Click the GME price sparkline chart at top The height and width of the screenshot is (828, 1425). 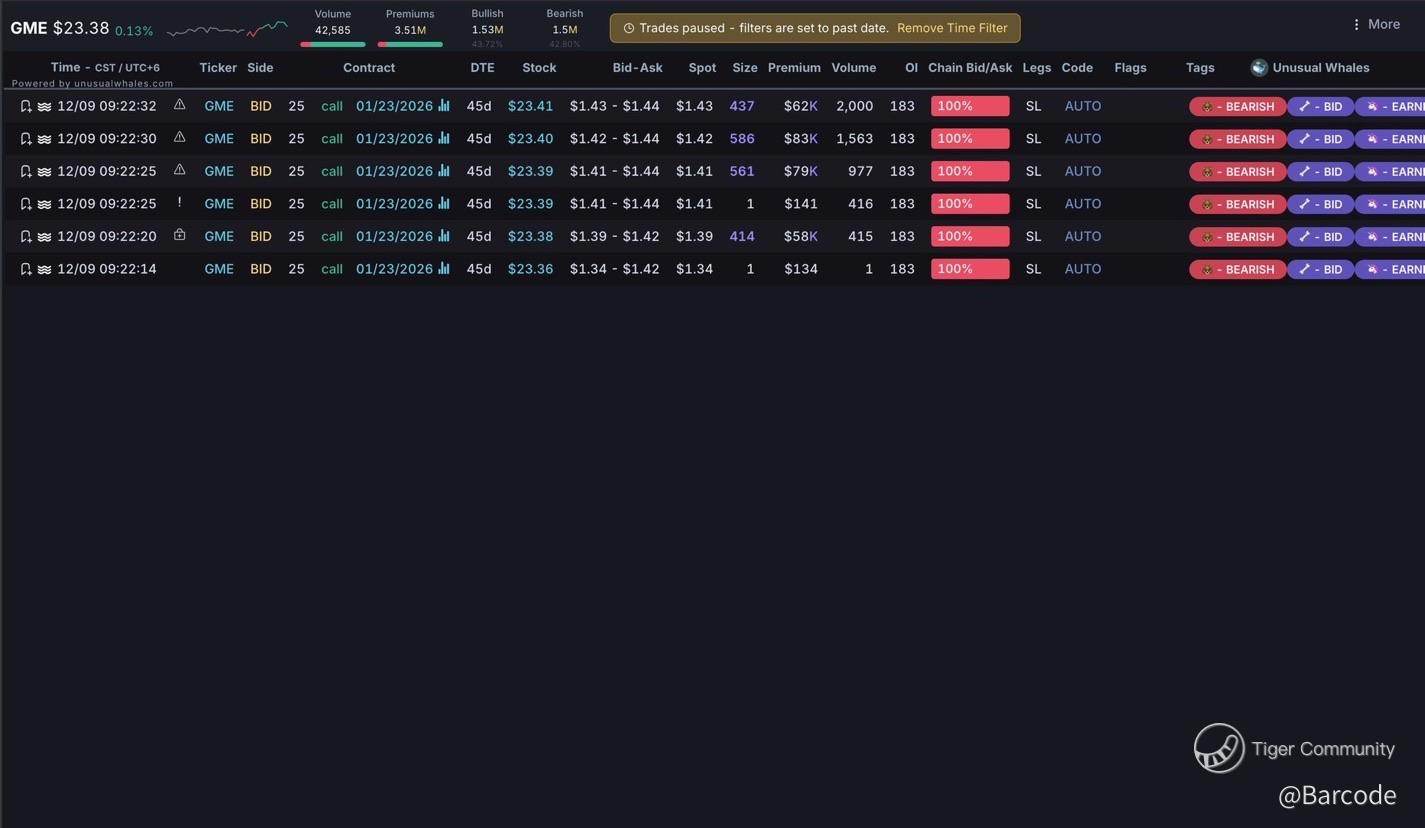(227, 29)
